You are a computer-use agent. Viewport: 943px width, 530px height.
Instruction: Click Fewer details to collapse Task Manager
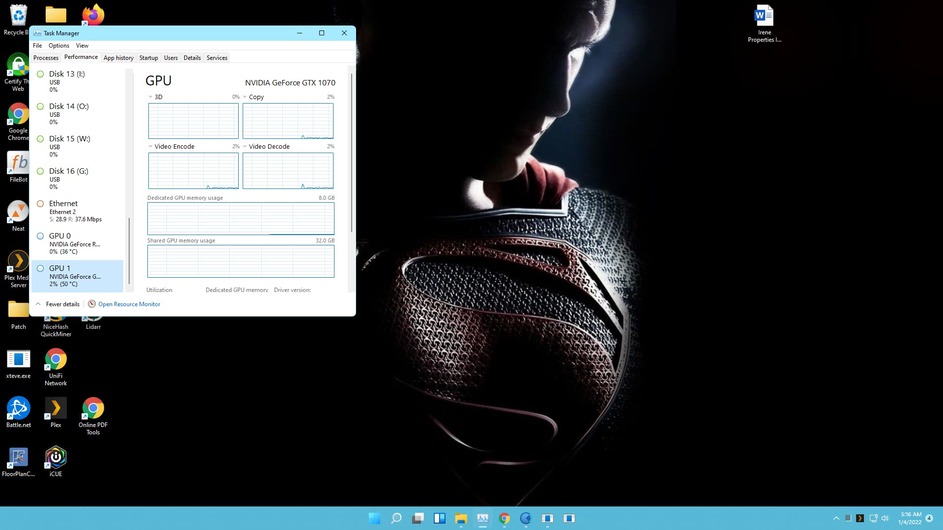pyautogui.click(x=58, y=304)
